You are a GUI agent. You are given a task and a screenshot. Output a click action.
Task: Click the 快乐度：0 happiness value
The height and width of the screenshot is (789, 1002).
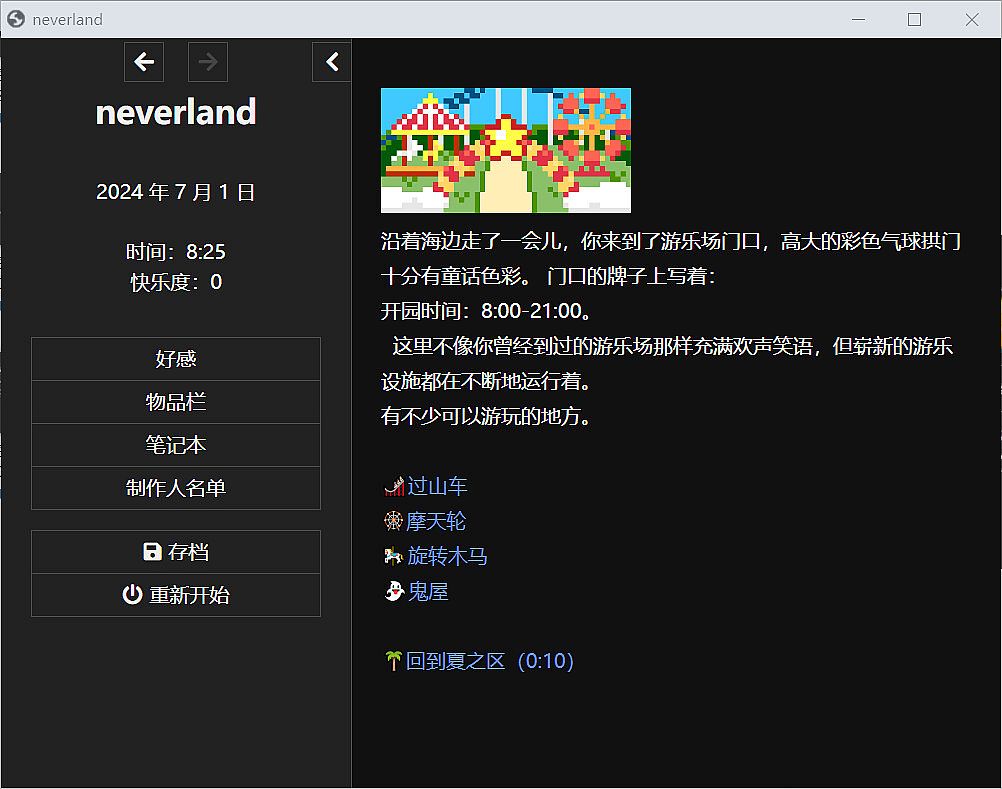(176, 282)
